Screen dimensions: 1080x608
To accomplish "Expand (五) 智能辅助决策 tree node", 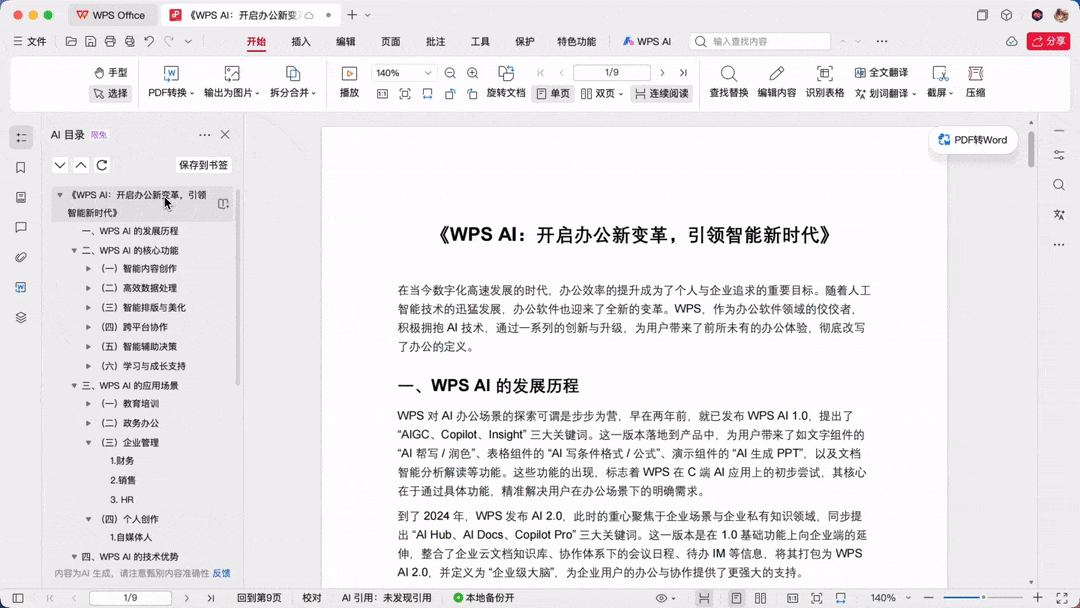I will coord(88,346).
